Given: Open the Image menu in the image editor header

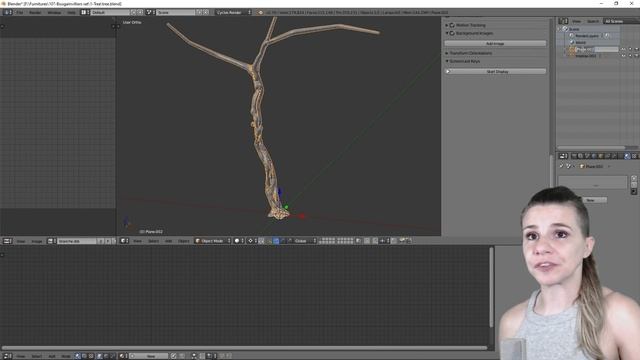Looking at the screenshot, I should (37, 241).
